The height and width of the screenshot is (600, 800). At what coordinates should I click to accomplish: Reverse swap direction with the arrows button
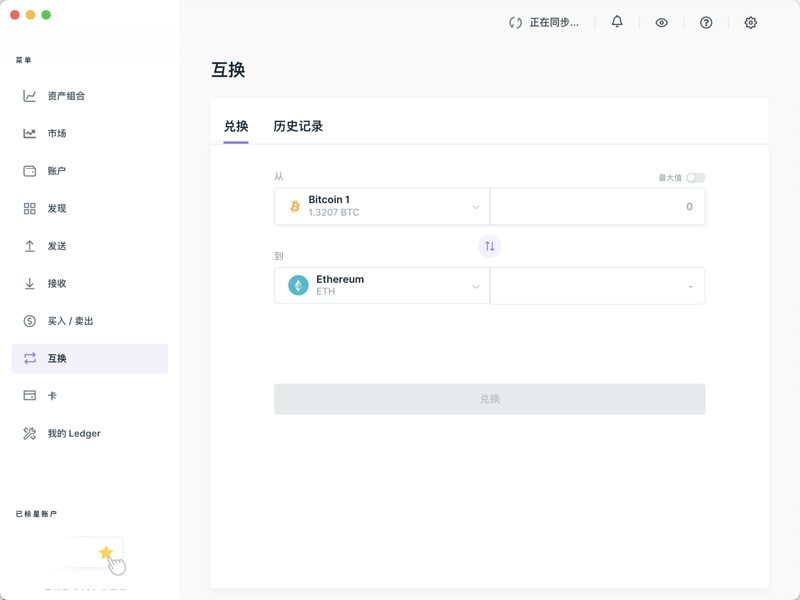coord(490,246)
